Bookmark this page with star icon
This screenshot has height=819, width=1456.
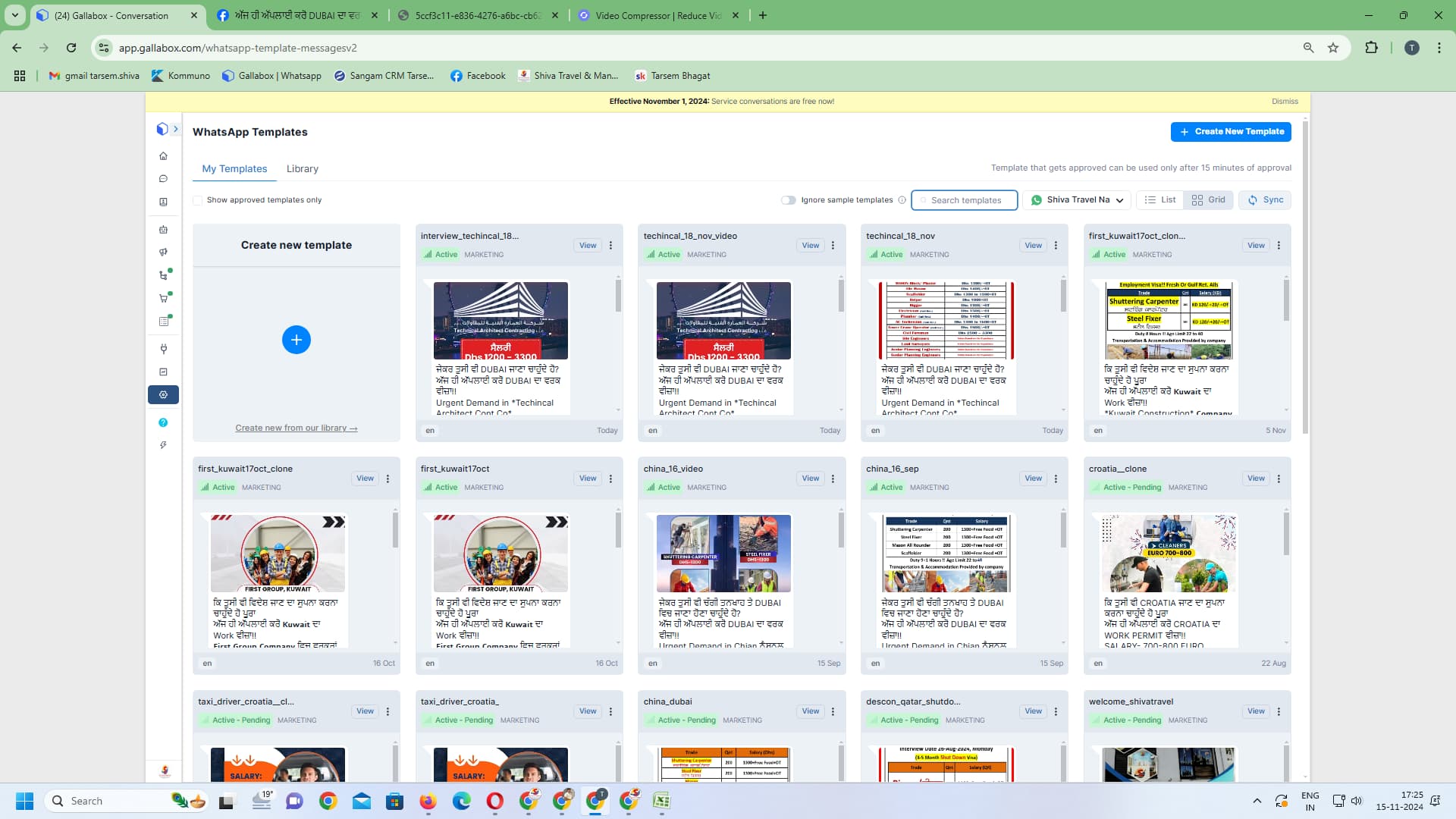1333,48
